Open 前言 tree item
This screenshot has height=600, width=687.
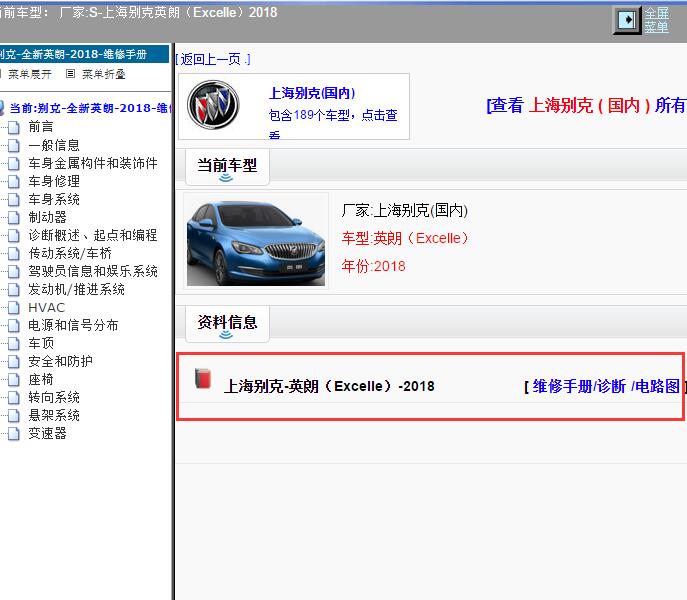click(41, 127)
